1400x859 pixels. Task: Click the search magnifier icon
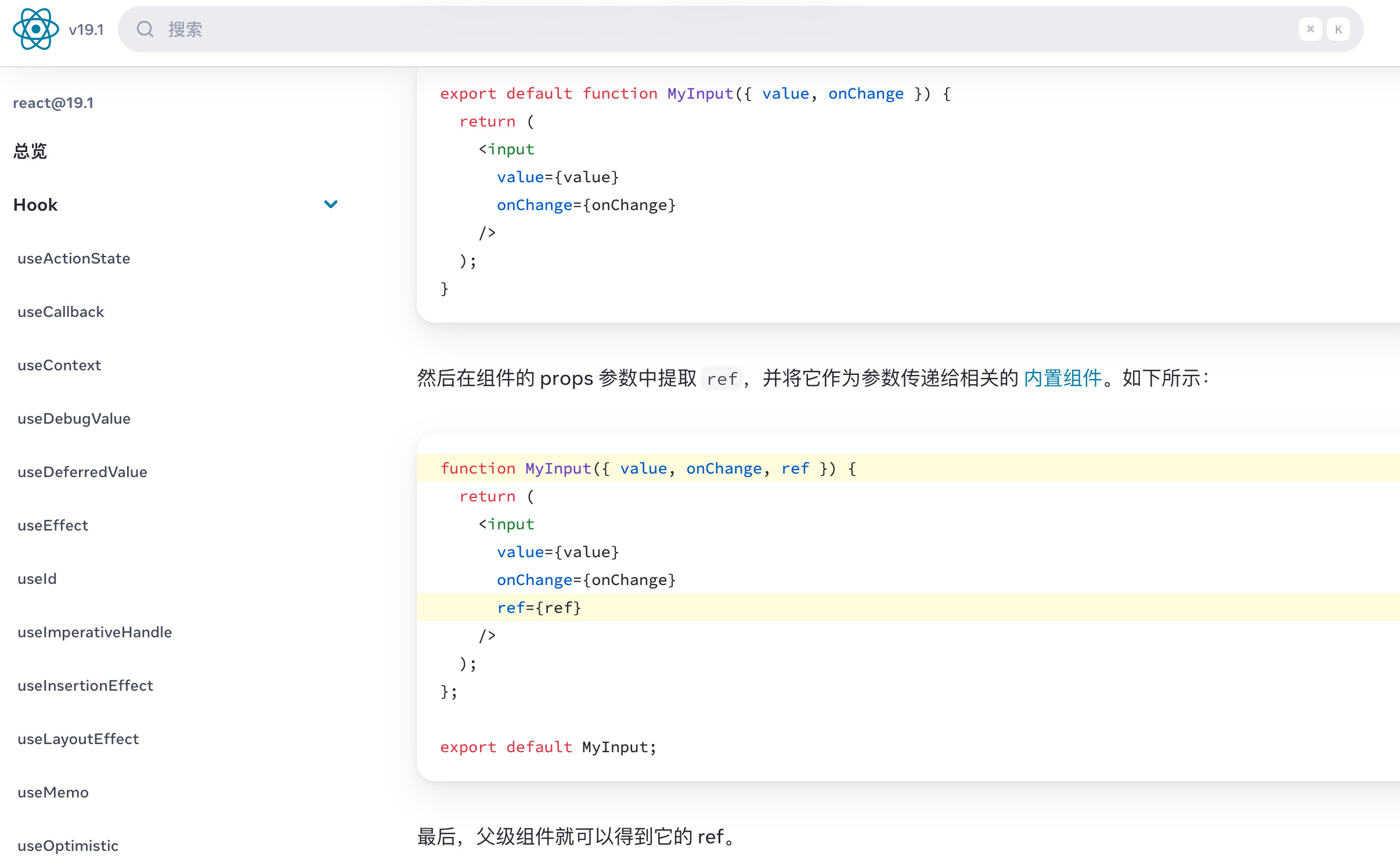[x=145, y=29]
